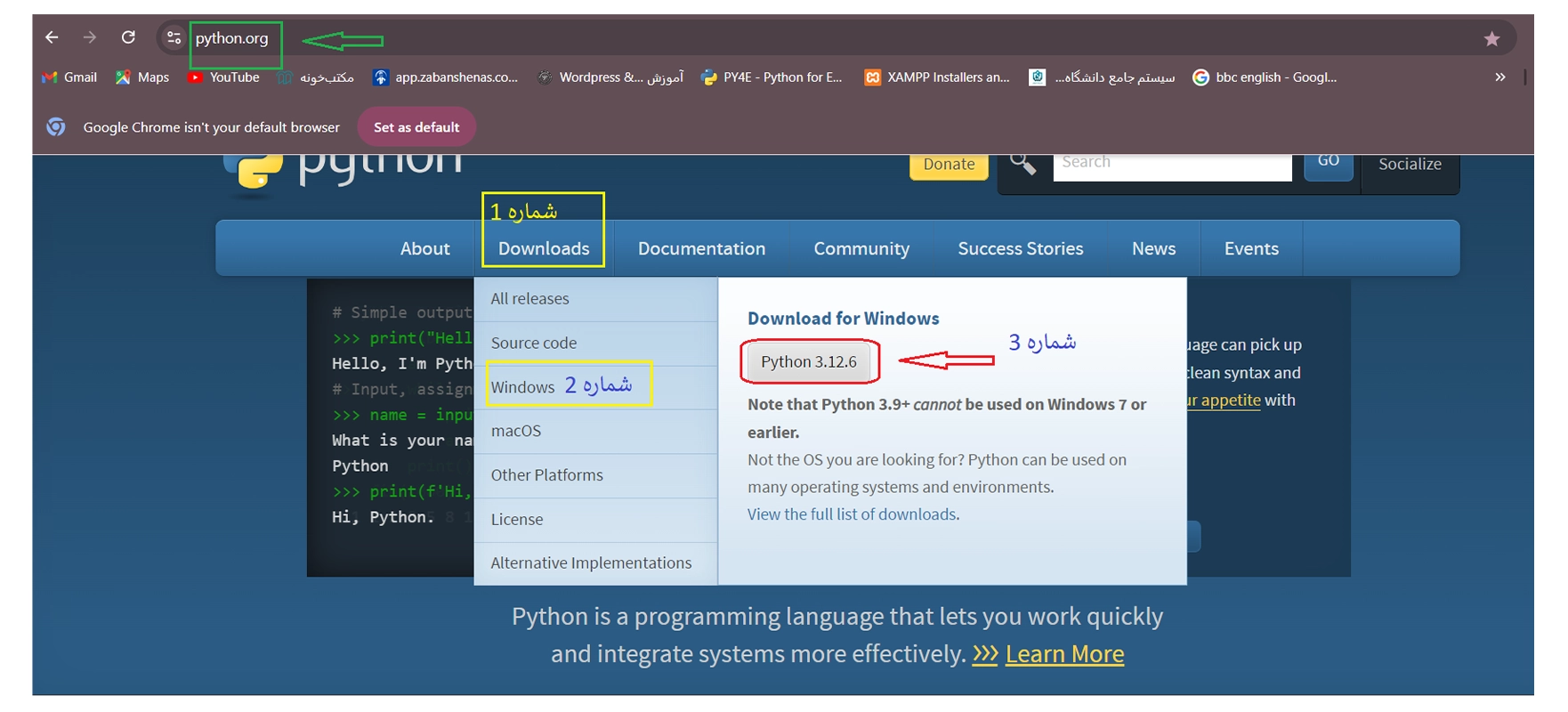Click the Download for Windows heading
The image size is (1568, 712).
[x=843, y=319]
